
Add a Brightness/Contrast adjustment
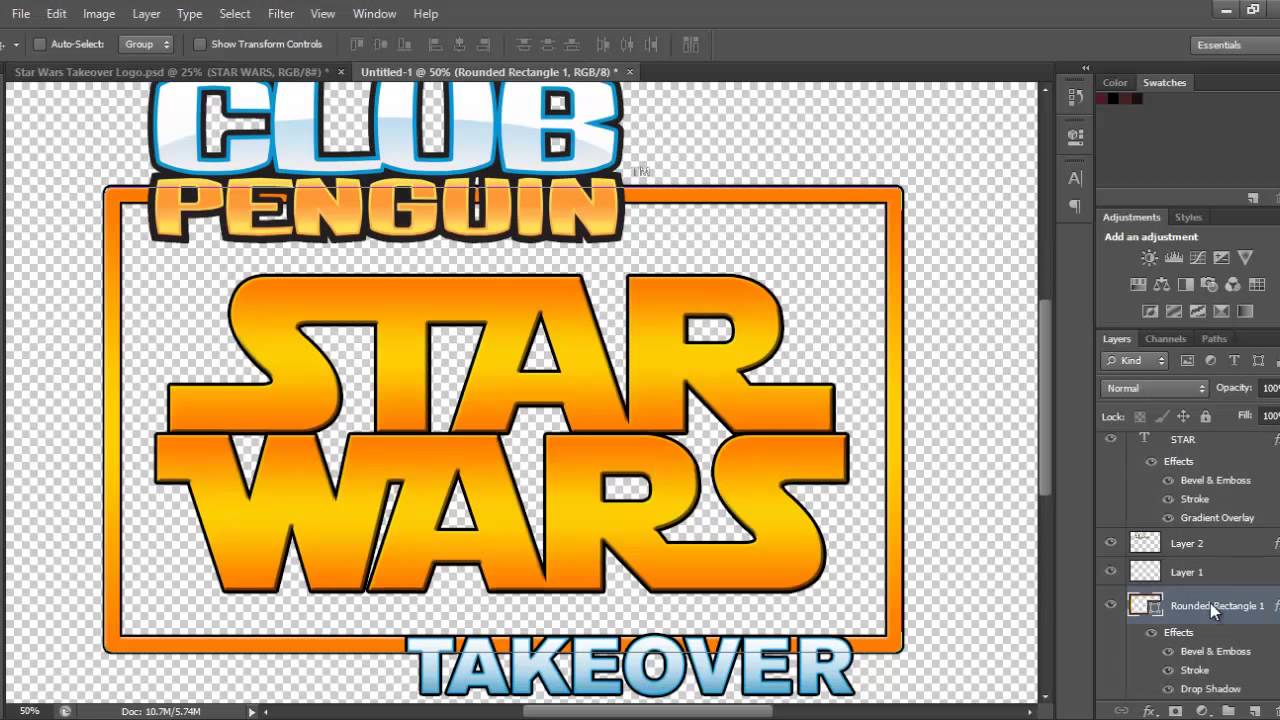point(1150,258)
